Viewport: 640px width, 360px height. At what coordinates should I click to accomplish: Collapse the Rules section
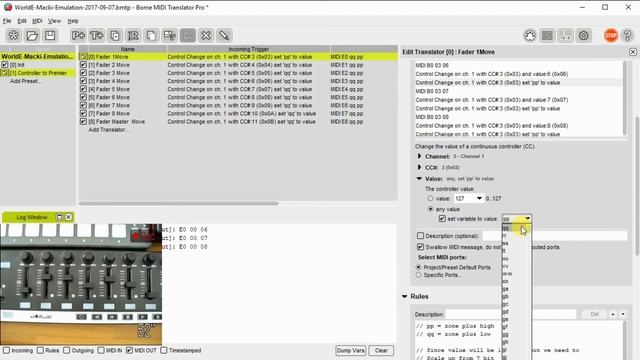point(405,296)
